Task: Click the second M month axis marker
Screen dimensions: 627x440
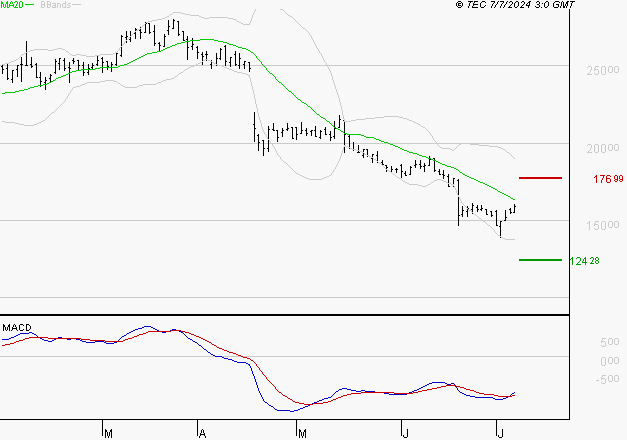Action: tap(302, 433)
